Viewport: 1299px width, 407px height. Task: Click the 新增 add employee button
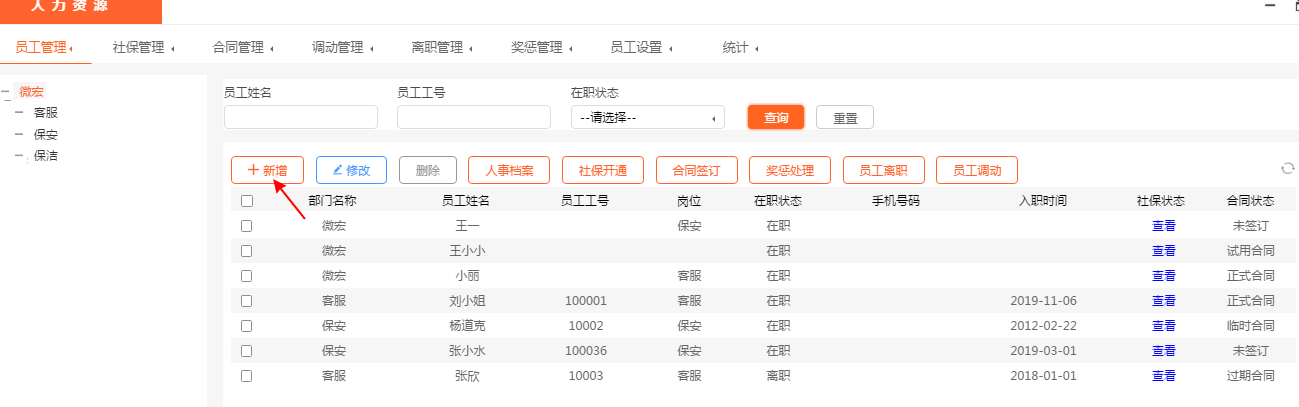(x=267, y=170)
